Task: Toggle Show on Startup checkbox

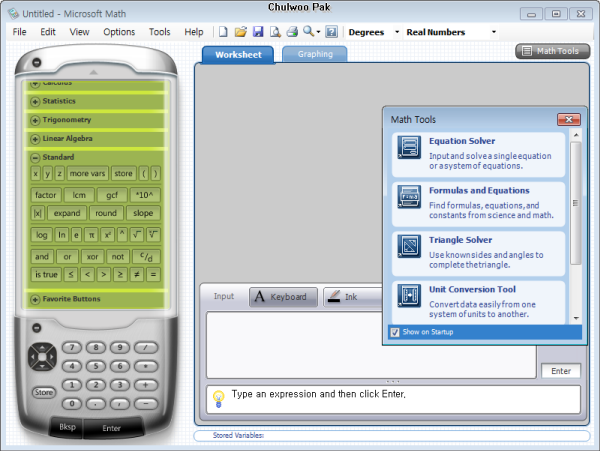Action: [x=395, y=332]
